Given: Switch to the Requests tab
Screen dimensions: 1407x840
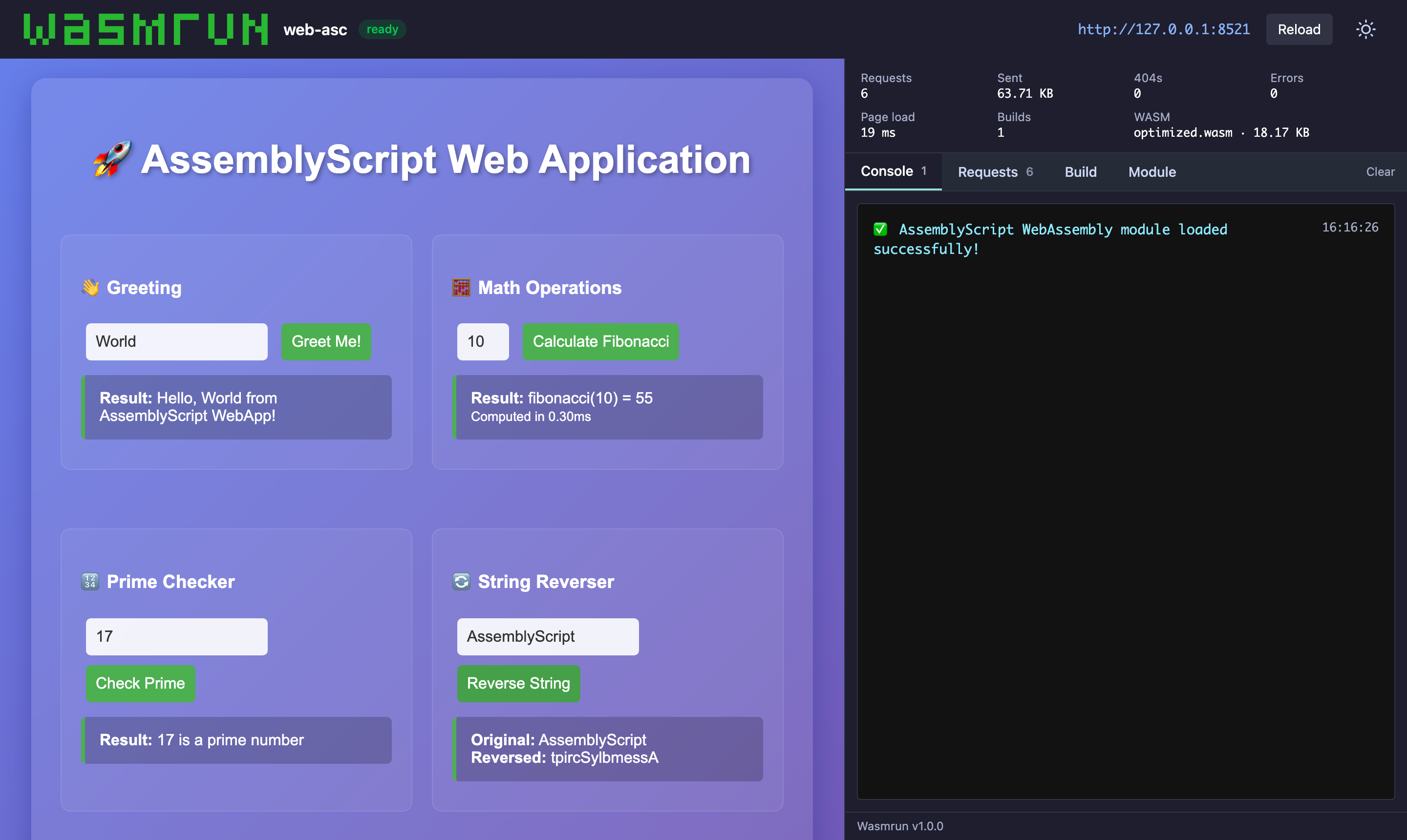Looking at the screenshot, I should (x=995, y=171).
